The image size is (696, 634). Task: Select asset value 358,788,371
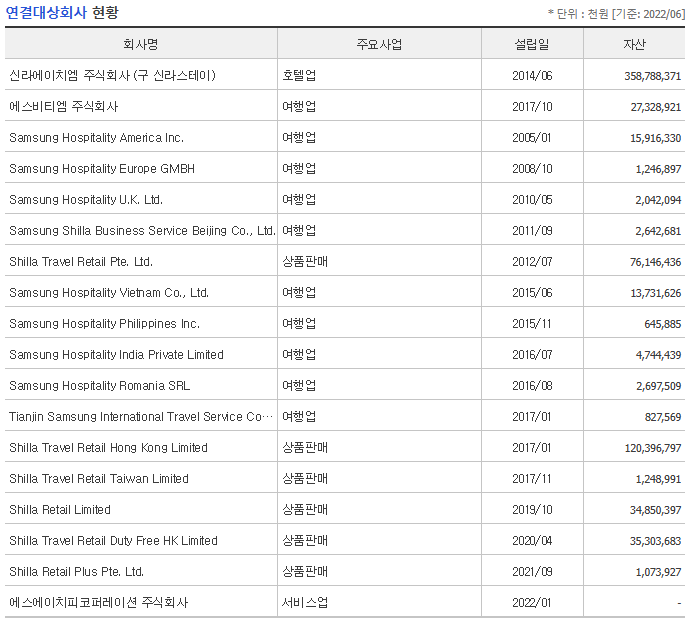pos(652,76)
